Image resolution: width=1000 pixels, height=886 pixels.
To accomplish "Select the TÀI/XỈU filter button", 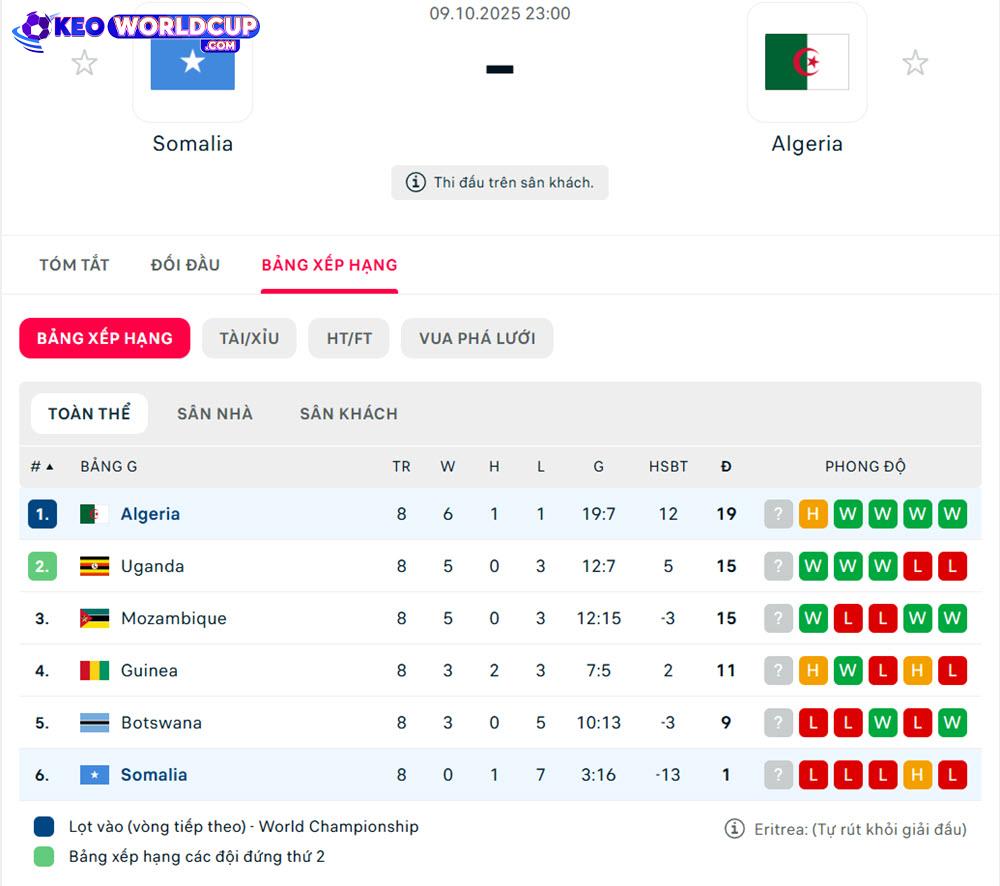I will (249, 338).
